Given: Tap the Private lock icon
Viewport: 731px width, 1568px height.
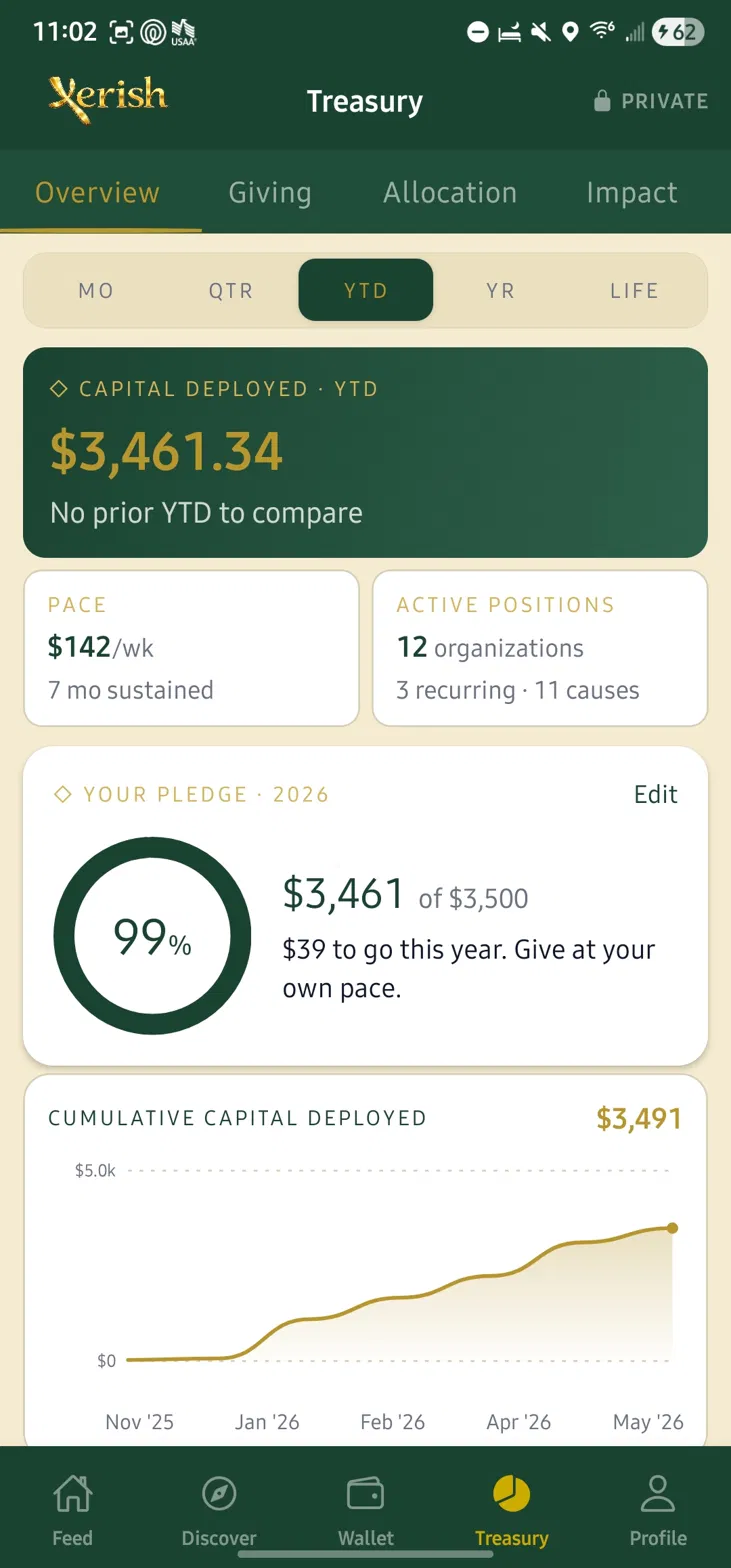Looking at the screenshot, I should coord(602,101).
